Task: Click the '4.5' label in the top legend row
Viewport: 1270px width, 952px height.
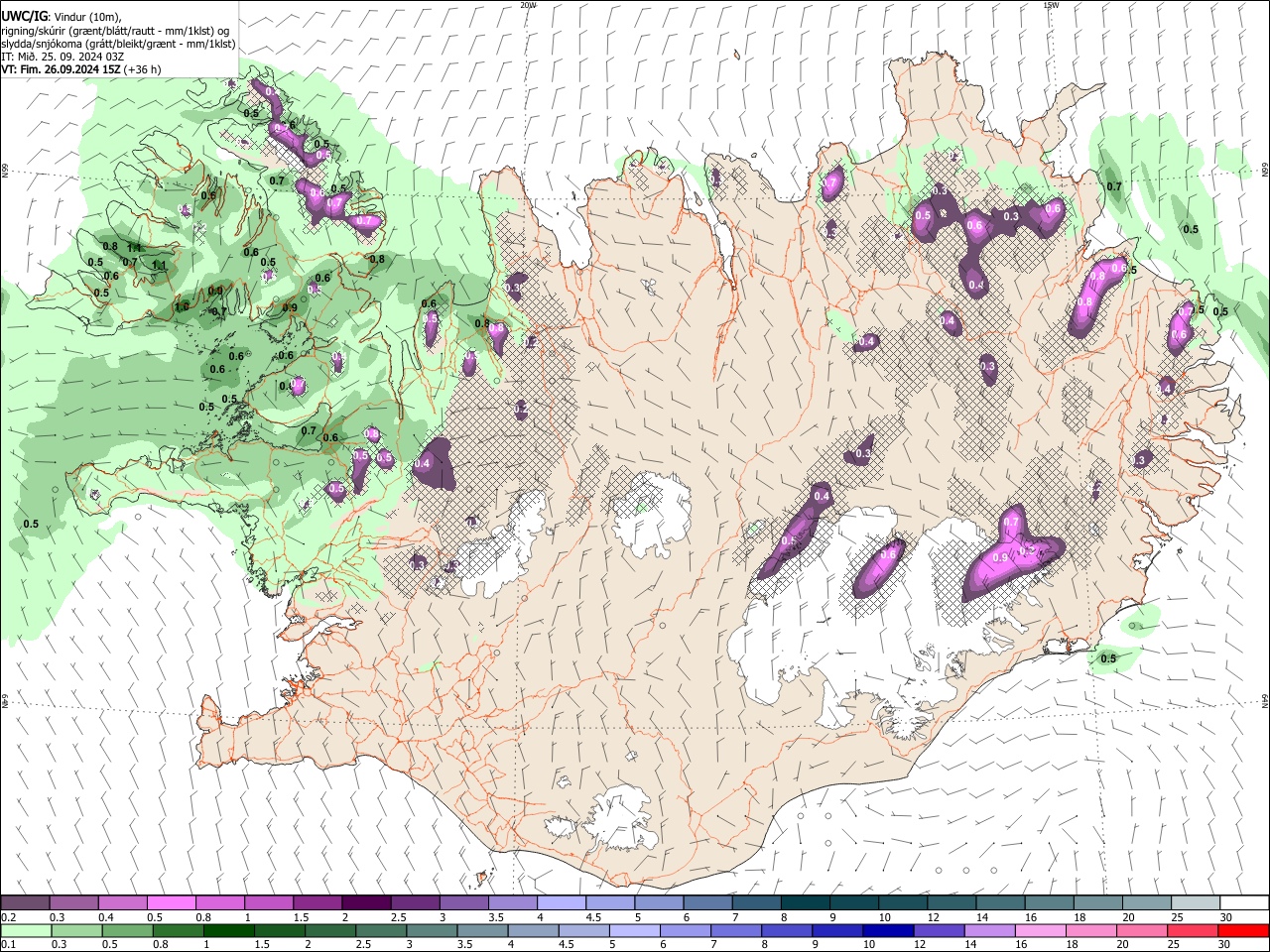Action: 593,917
